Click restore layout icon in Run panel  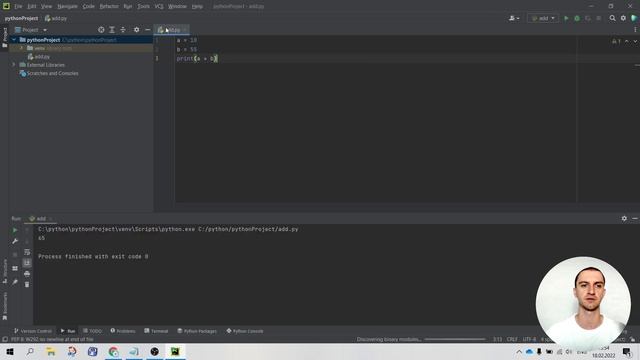[x=15, y=269]
